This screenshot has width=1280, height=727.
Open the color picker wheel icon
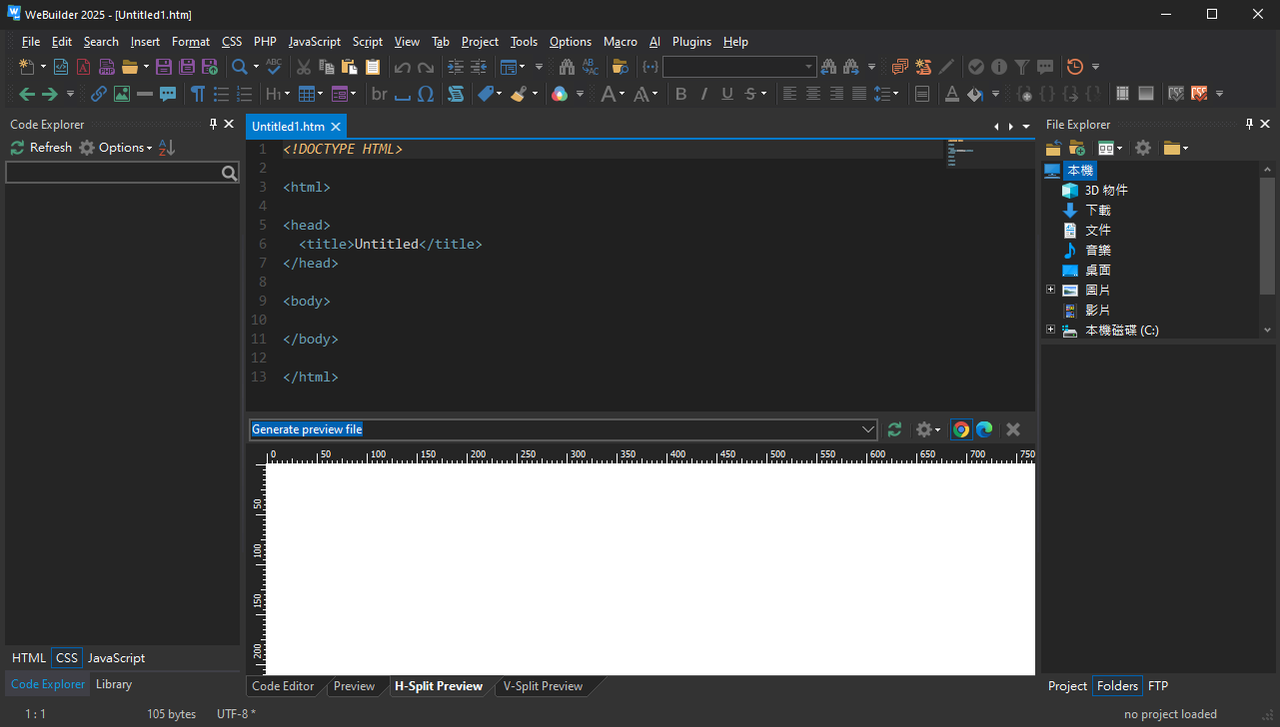[x=559, y=94]
